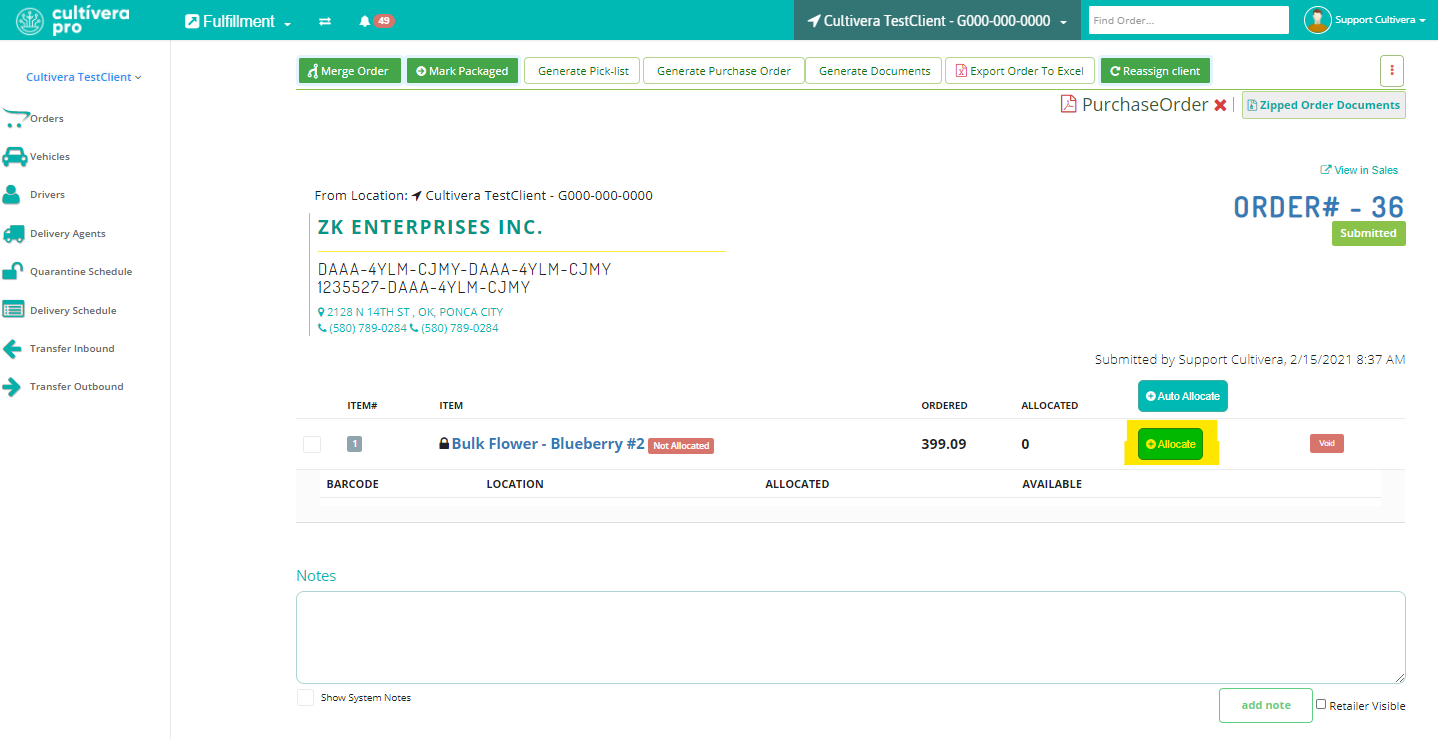Click the View in Sales link
The height and width of the screenshot is (739, 1438).
[x=1359, y=170]
